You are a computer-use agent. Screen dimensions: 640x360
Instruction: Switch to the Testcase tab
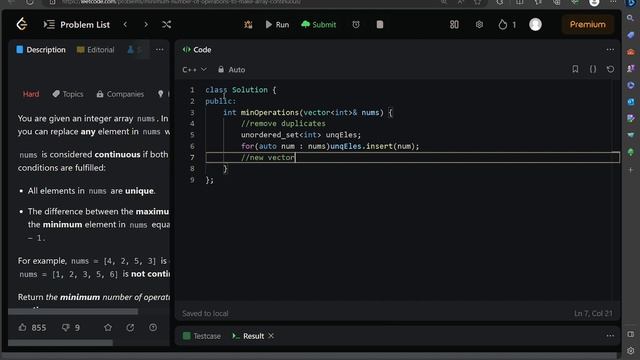202,336
